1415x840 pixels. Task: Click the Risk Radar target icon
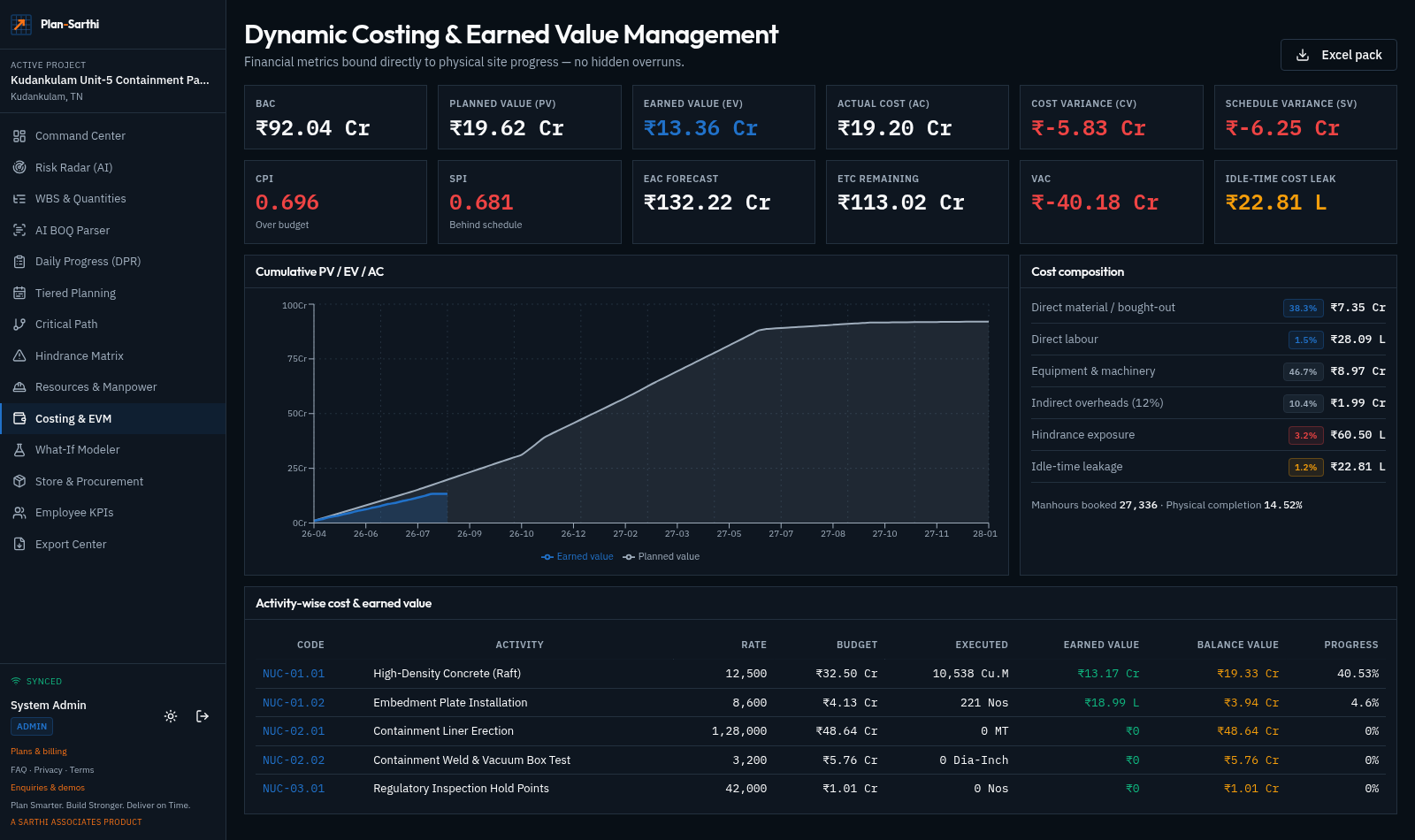19,167
